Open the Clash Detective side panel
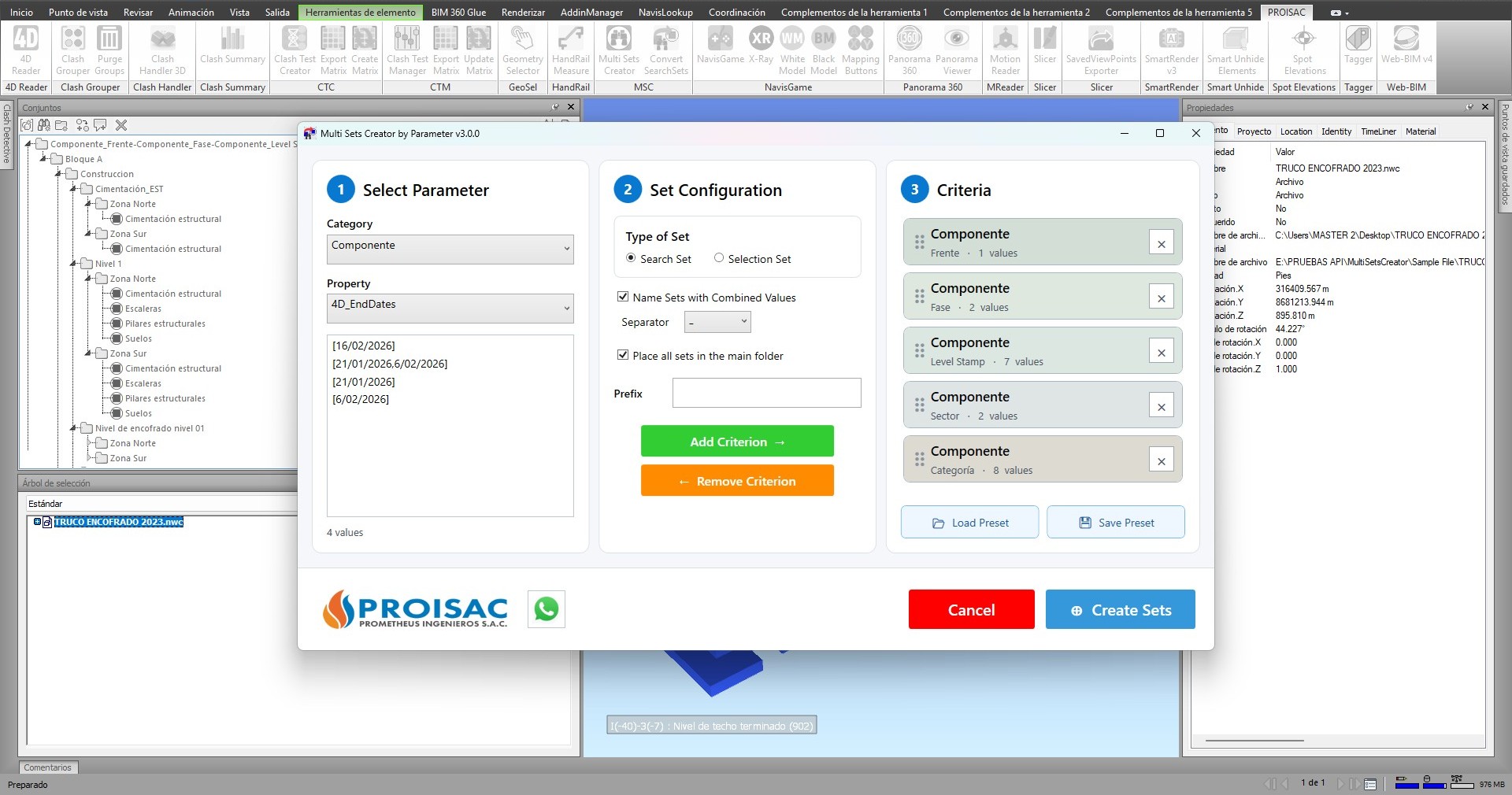This screenshot has height=795, width=1512. click(7, 134)
